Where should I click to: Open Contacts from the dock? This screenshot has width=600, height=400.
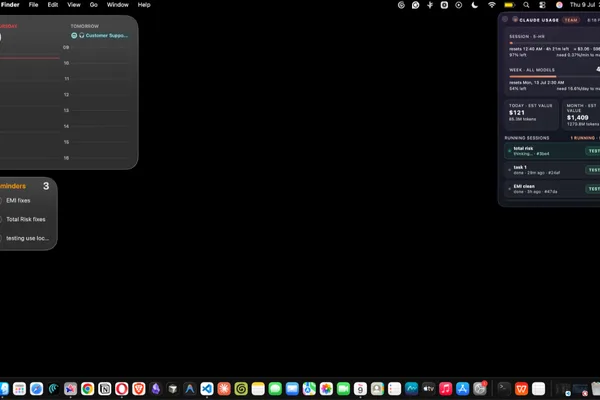[377, 389]
